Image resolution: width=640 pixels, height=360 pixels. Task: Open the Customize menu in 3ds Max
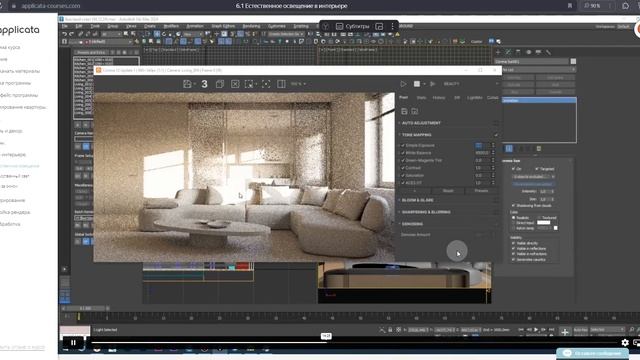(277, 26)
